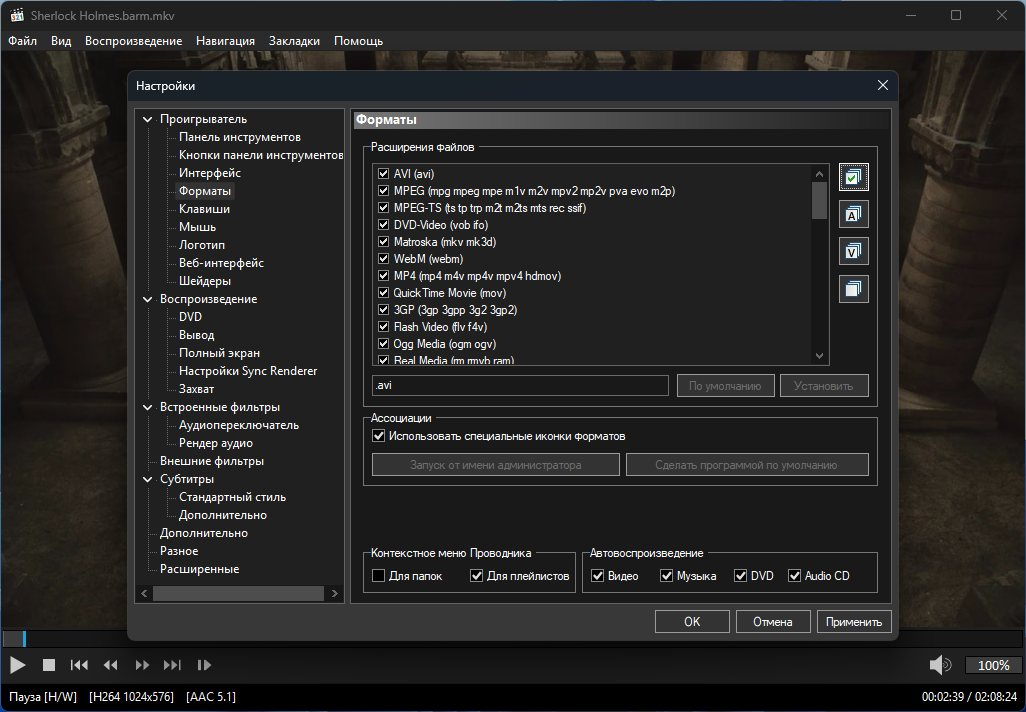Image resolution: width=1026 pixels, height=712 pixels.
Task: Open the 'Закладки' menu
Action: pyautogui.click(x=294, y=41)
